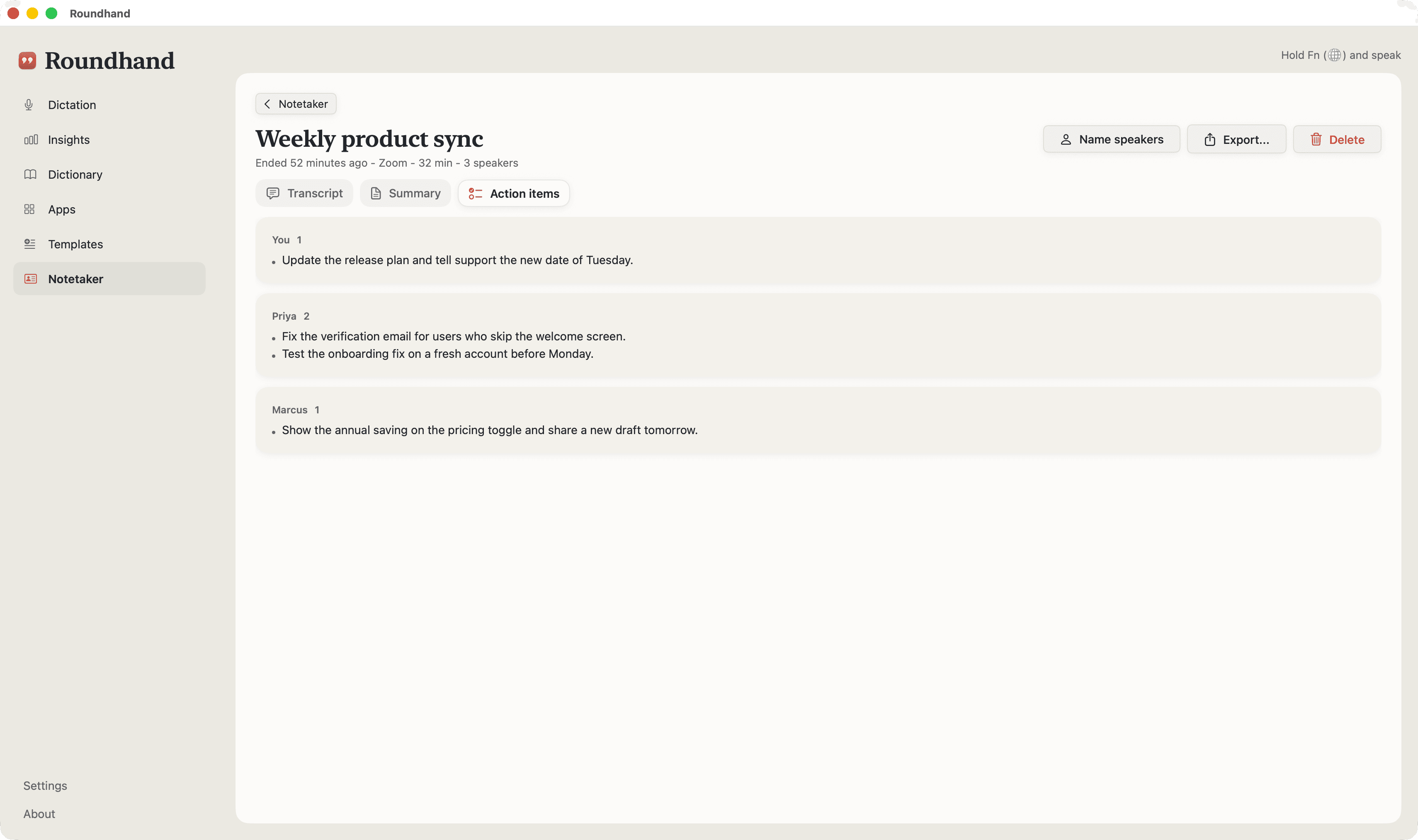The width and height of the screenshot is (1418, 840).
Task: Open Dictation in the sidebar
Action: point(109,105)
